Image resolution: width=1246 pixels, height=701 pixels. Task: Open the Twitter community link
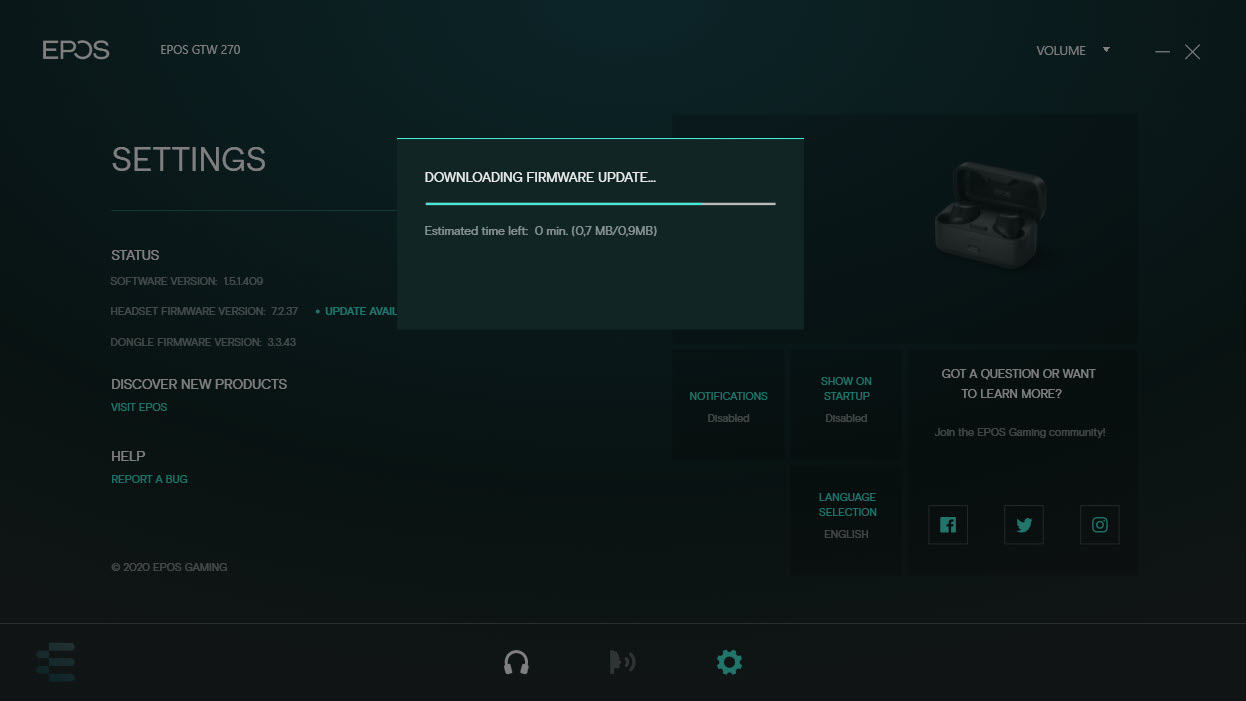[1024, 525]
